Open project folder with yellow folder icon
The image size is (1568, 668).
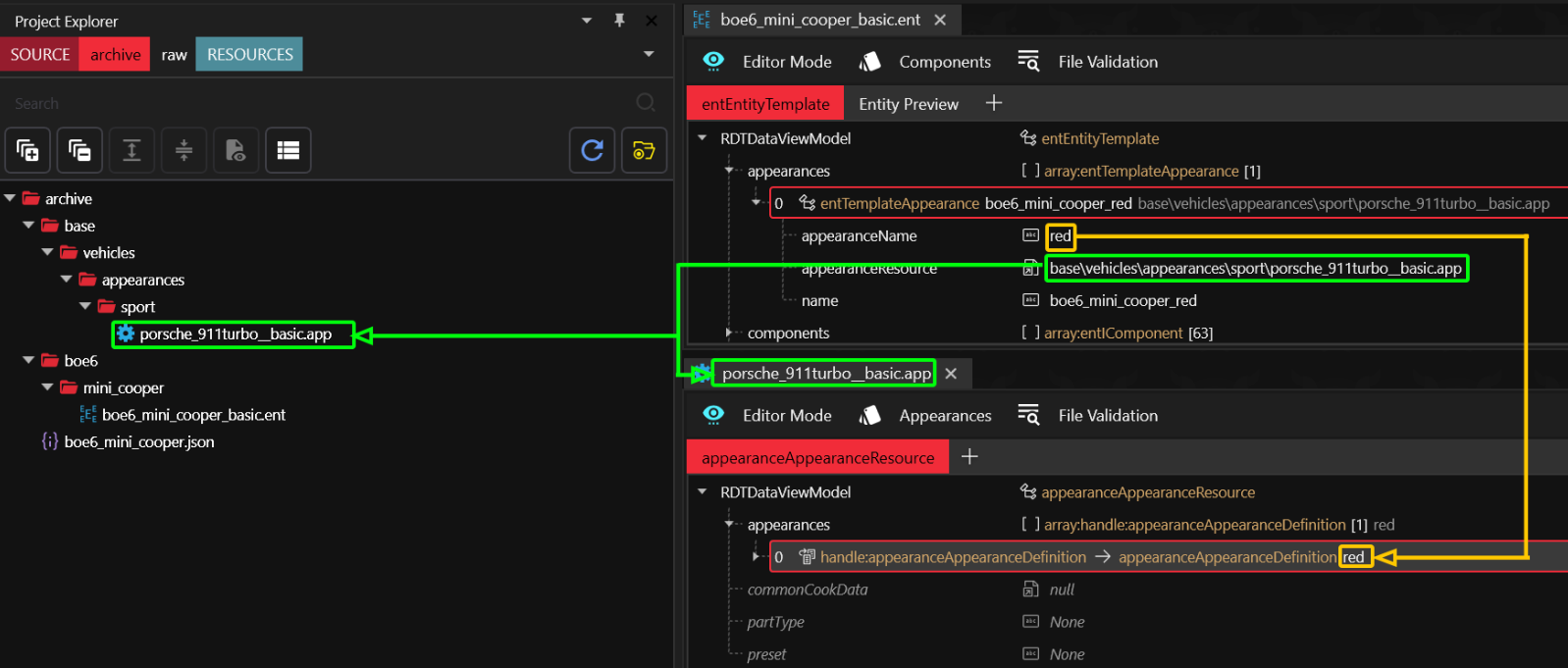[644, 150]
